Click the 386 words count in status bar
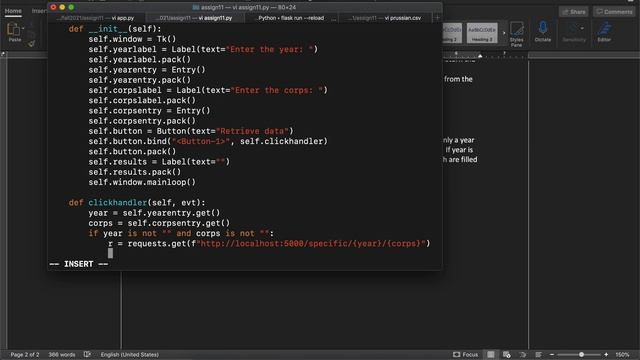 point(62,355)
